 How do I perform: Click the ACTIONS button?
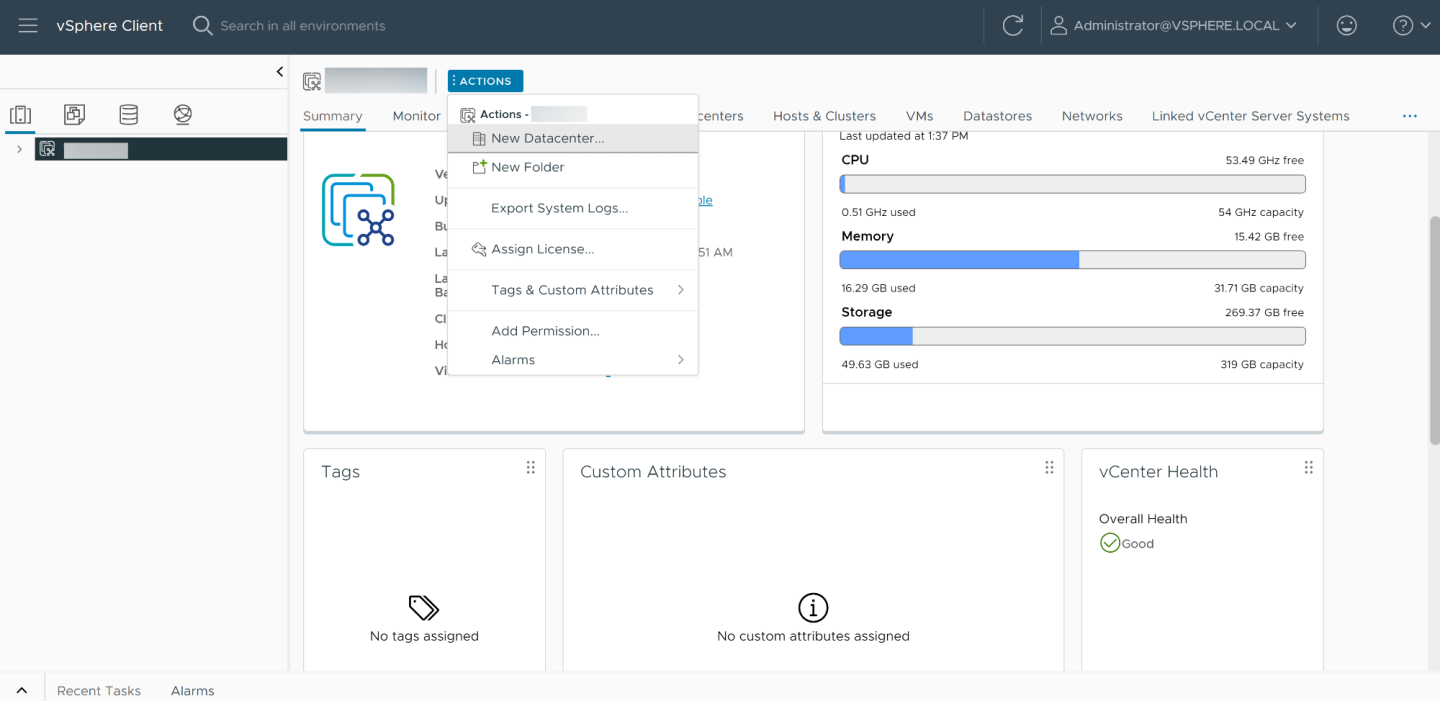tap(485, 81)
